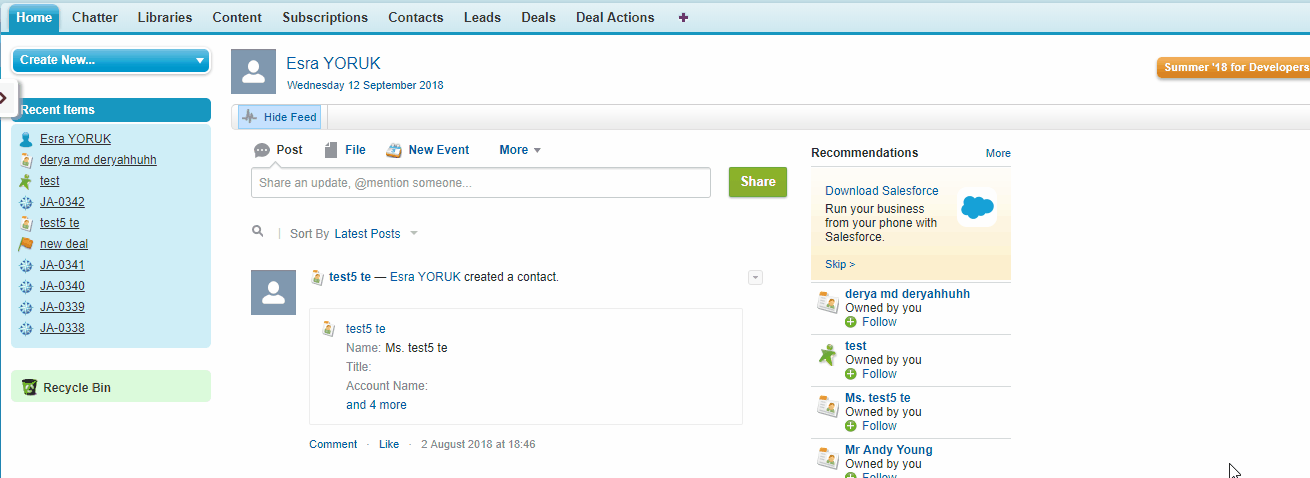Switch to the Leads tab

point(482,18)
